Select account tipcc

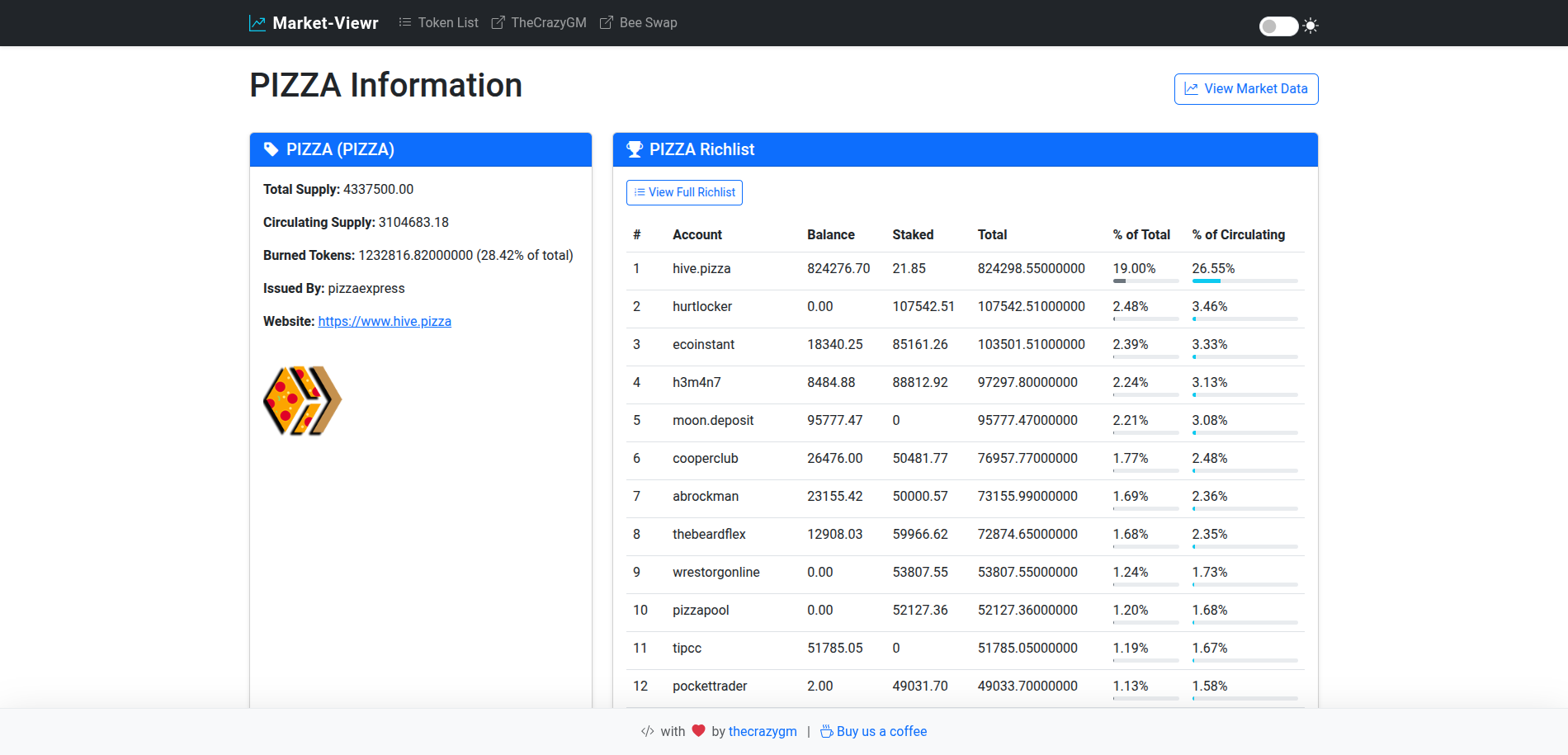point(687,648)
